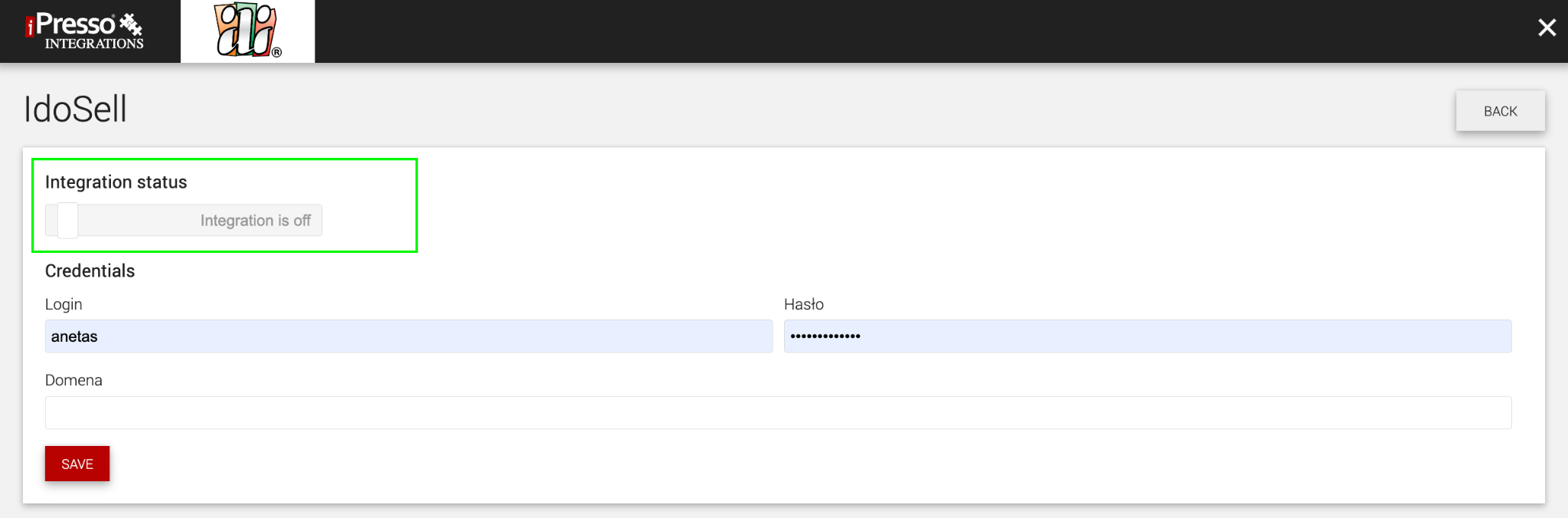Select the IdoSell page heading
Screen dimensions: 1568x518
pyautogui.click(x=75, y=109)
